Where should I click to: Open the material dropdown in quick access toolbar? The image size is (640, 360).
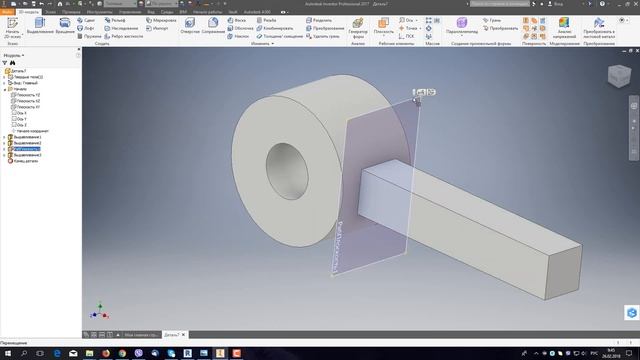(120, 4)
